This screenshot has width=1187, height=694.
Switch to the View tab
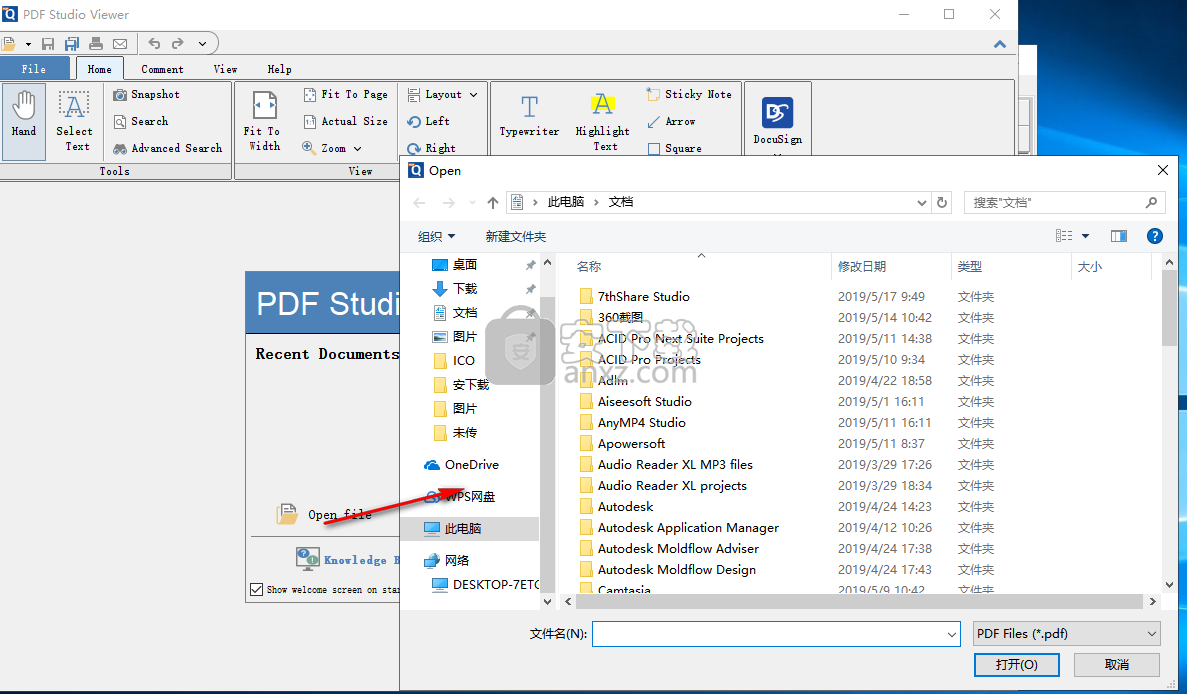point(225,69)
